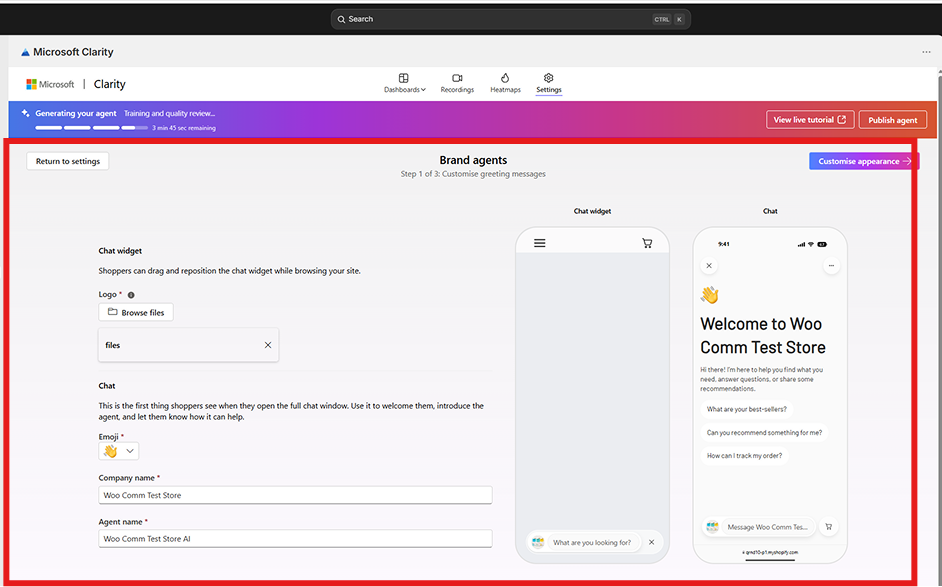This screenshot has width=942, height=587.
Task: Click 'Welcome to Woo Comm Test Store' heading
Action: (x=763, y=336)
